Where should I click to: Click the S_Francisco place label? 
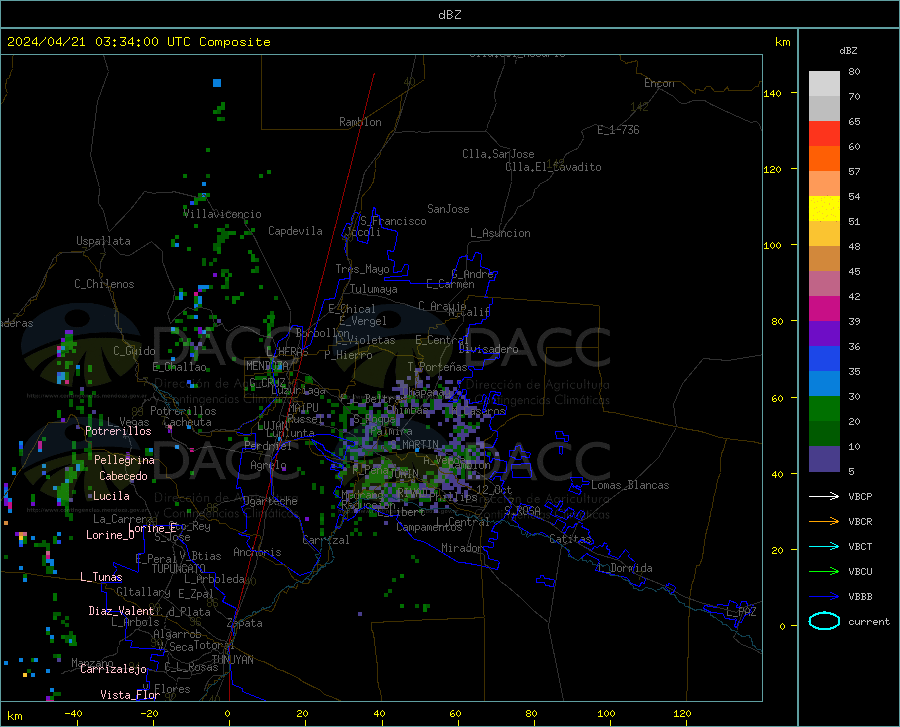pyautogui.click(x=393, y=221)
